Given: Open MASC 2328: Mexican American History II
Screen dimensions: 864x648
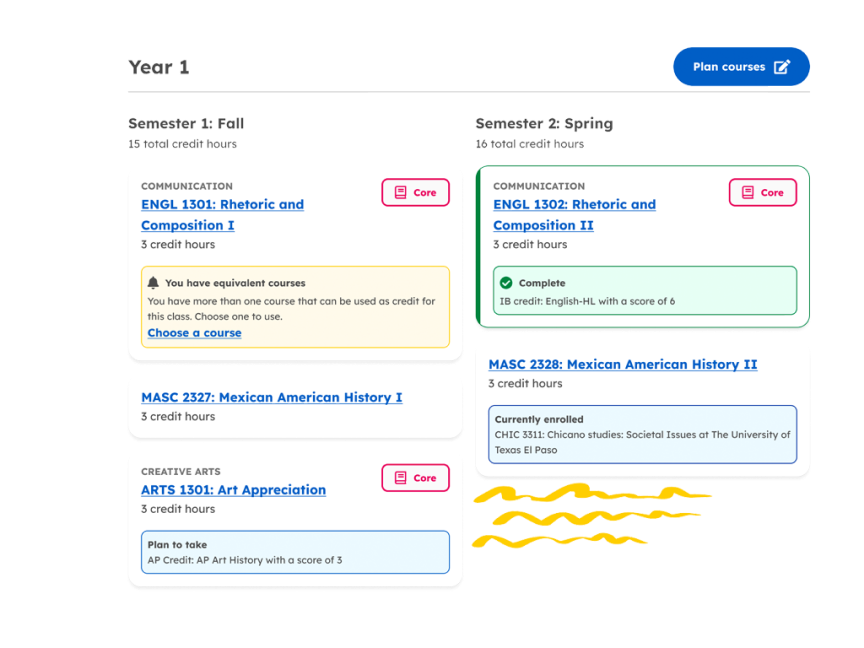Looking at the screenshot, I should 622,364.
